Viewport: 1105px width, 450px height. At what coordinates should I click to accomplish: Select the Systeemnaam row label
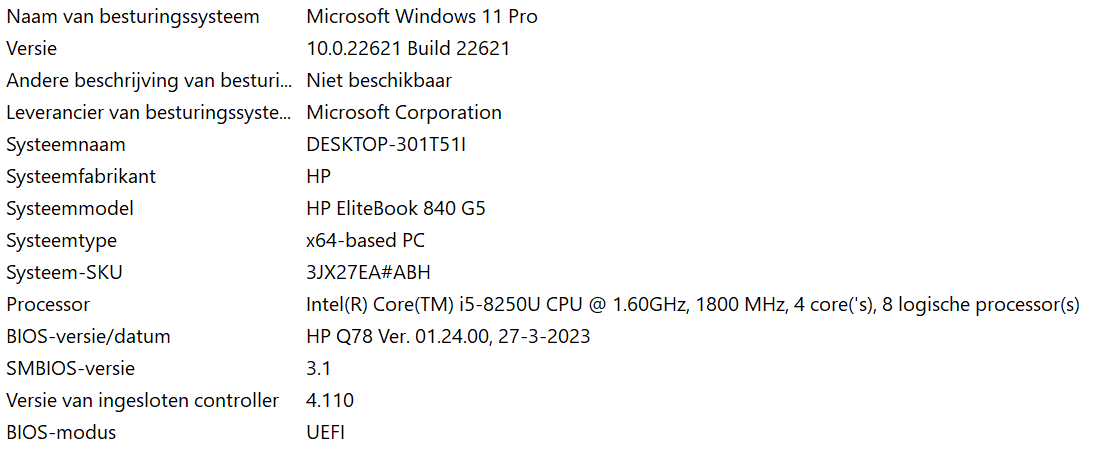pos(66,145)
